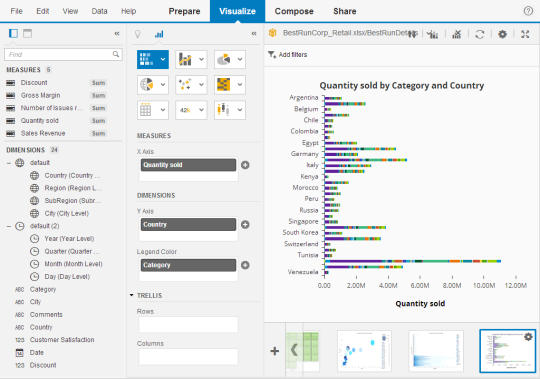Open the scatter plot visualization thumbnail

tap(364, 351)
